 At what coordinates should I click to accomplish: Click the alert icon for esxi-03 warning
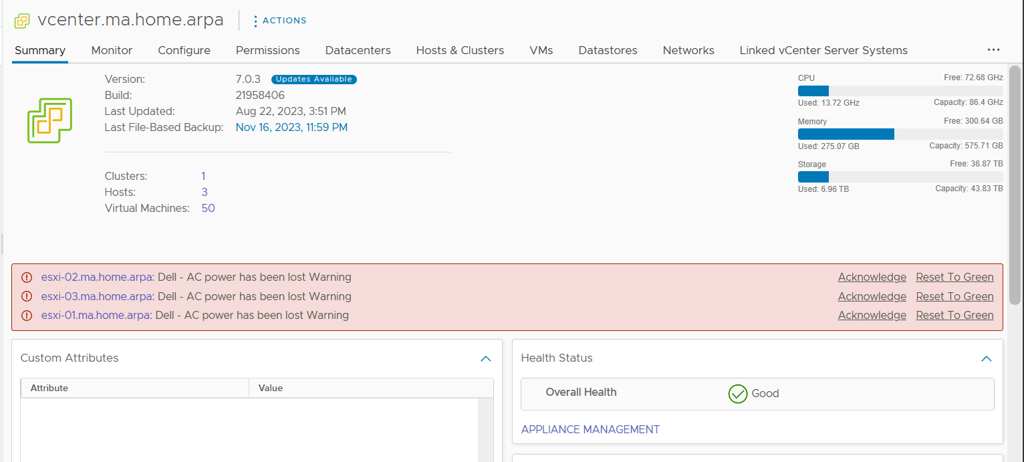tap(27, 296)
